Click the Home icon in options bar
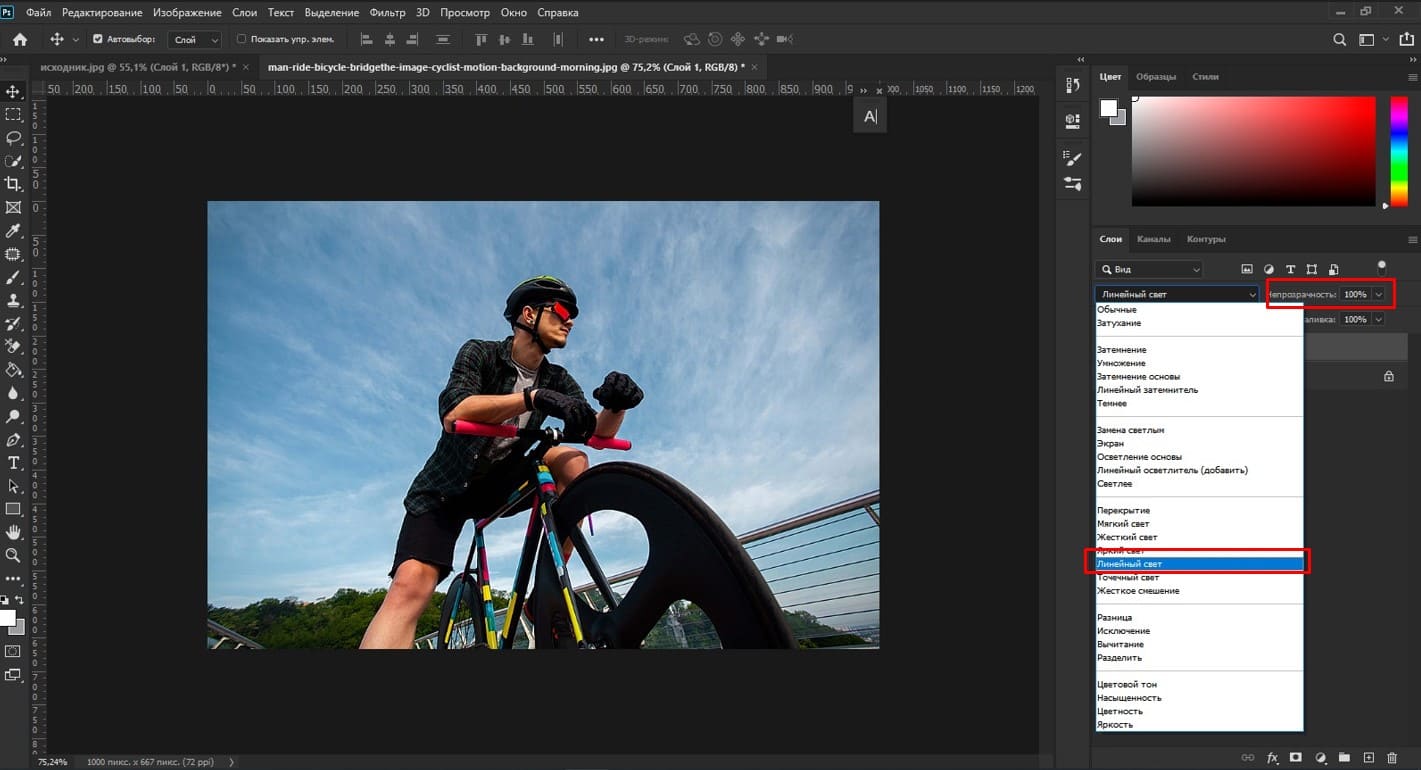Screen dimensions: 1421x770 point(20,40)
